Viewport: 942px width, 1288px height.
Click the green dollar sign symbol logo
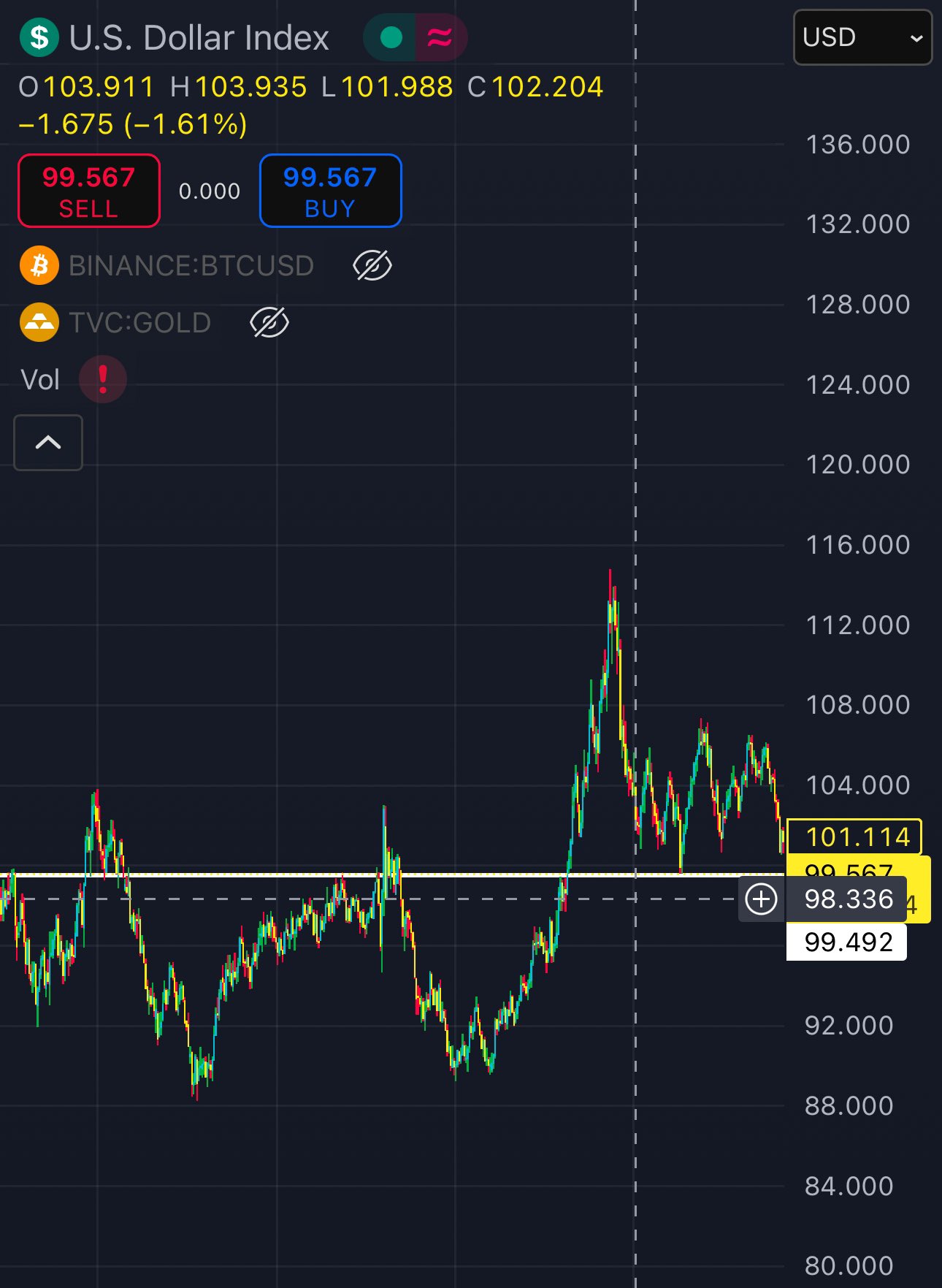coord(39,37)
